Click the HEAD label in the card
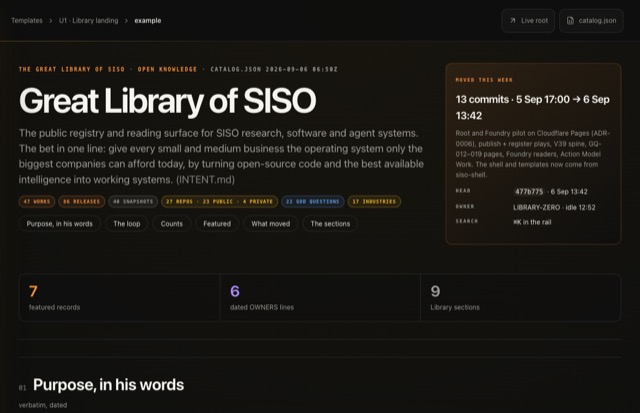Image resolution: width=640 pixels, height=413 pixels. tap(463, 191)
